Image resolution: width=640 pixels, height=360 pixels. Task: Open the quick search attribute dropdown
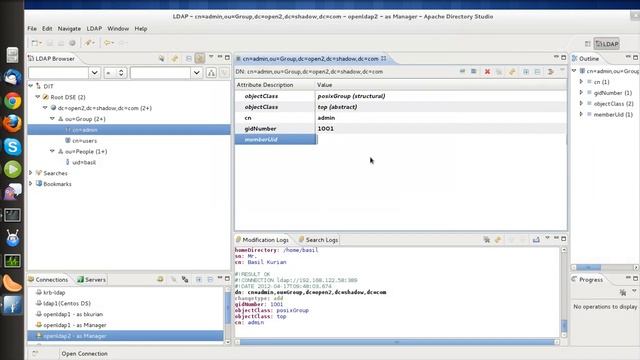click(94, 73)
